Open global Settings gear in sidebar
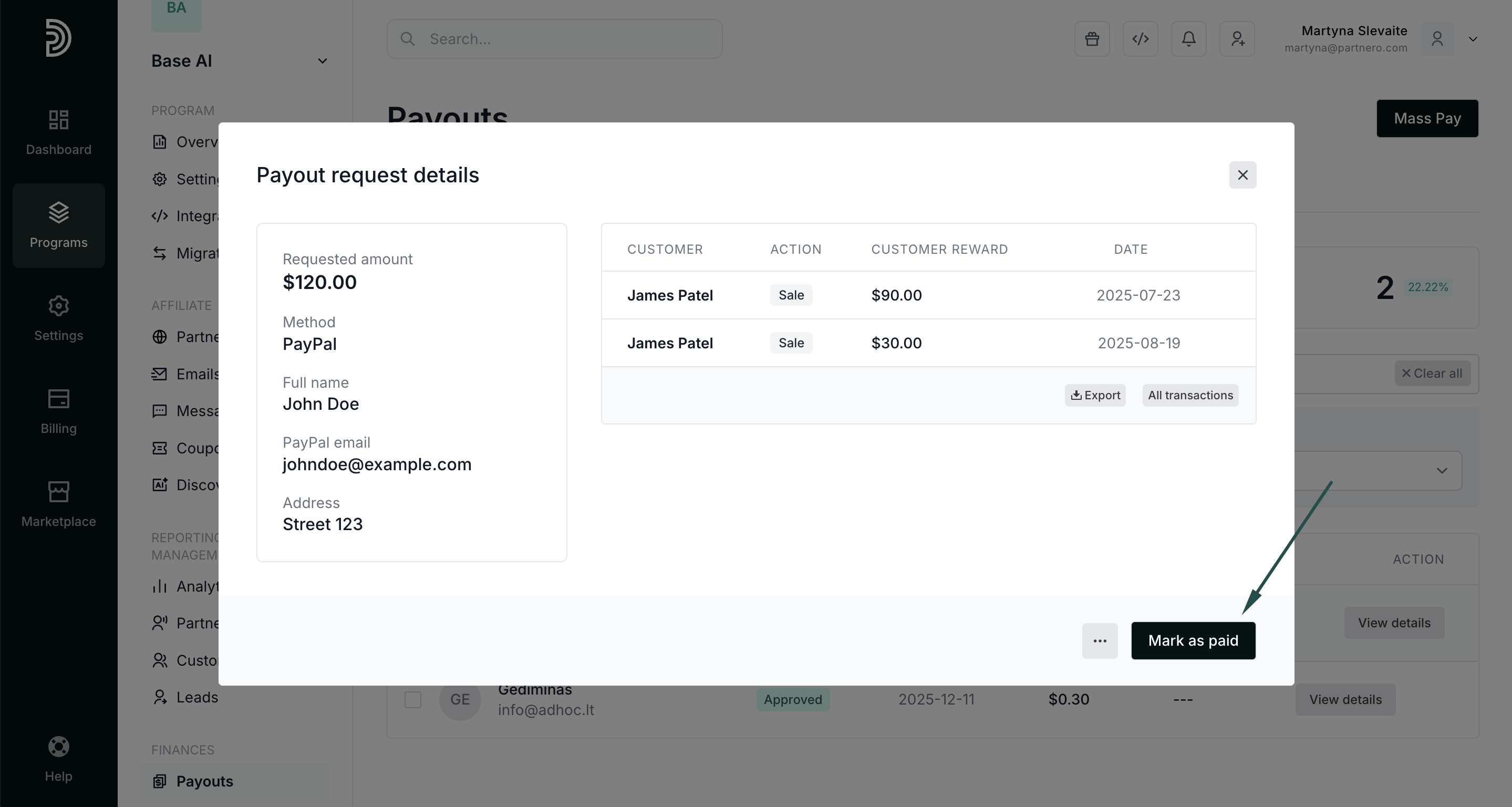The image size is (1512, 807). click(59, 318)
